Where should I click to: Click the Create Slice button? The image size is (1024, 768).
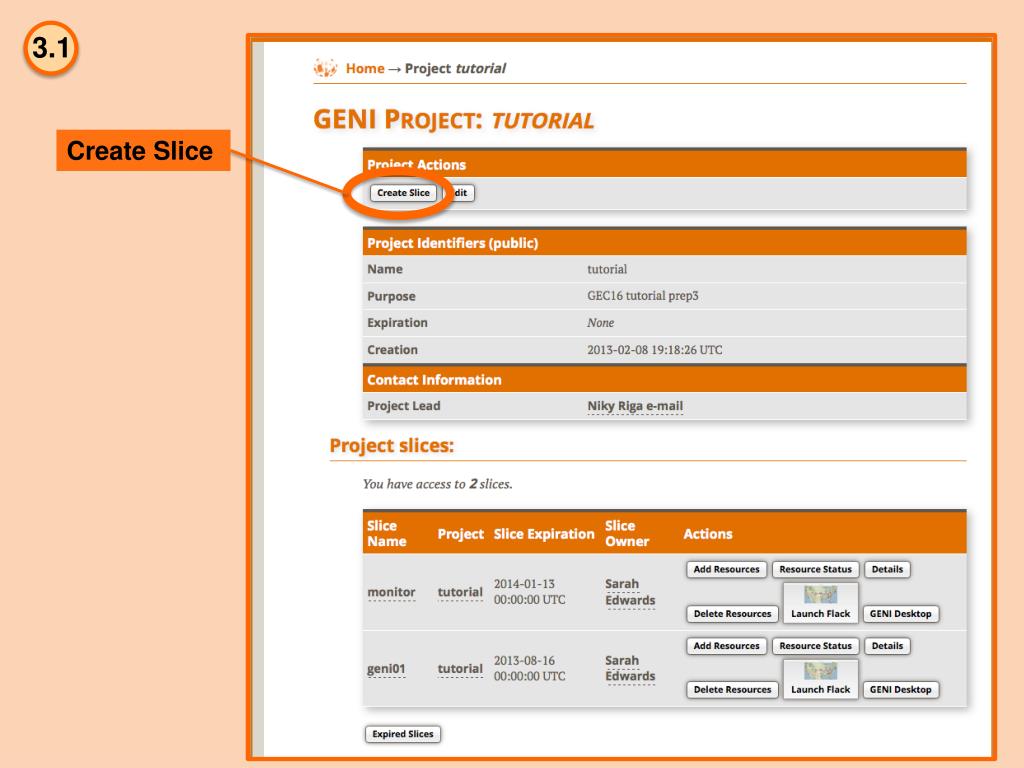pyautogui.click(x=403, y=193)
